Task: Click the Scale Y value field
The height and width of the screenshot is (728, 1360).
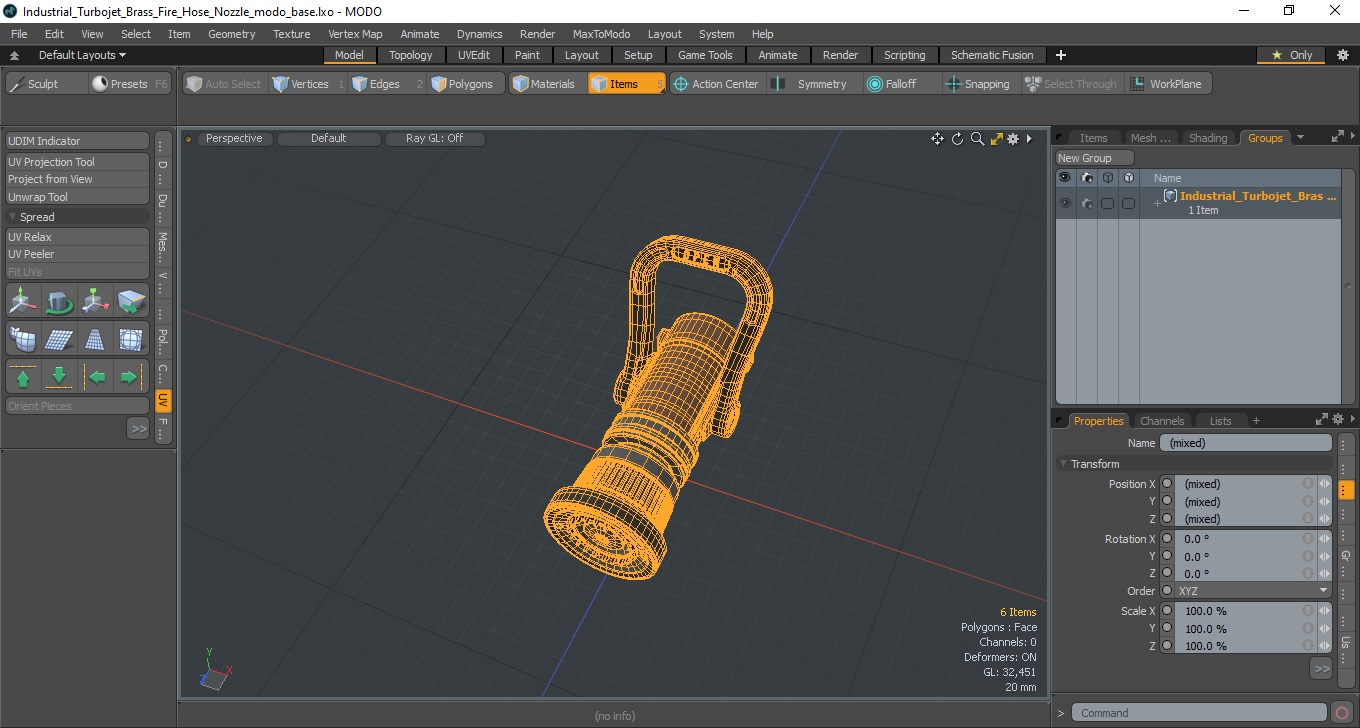Action: pyautogui.click(x=1240, y=629)
